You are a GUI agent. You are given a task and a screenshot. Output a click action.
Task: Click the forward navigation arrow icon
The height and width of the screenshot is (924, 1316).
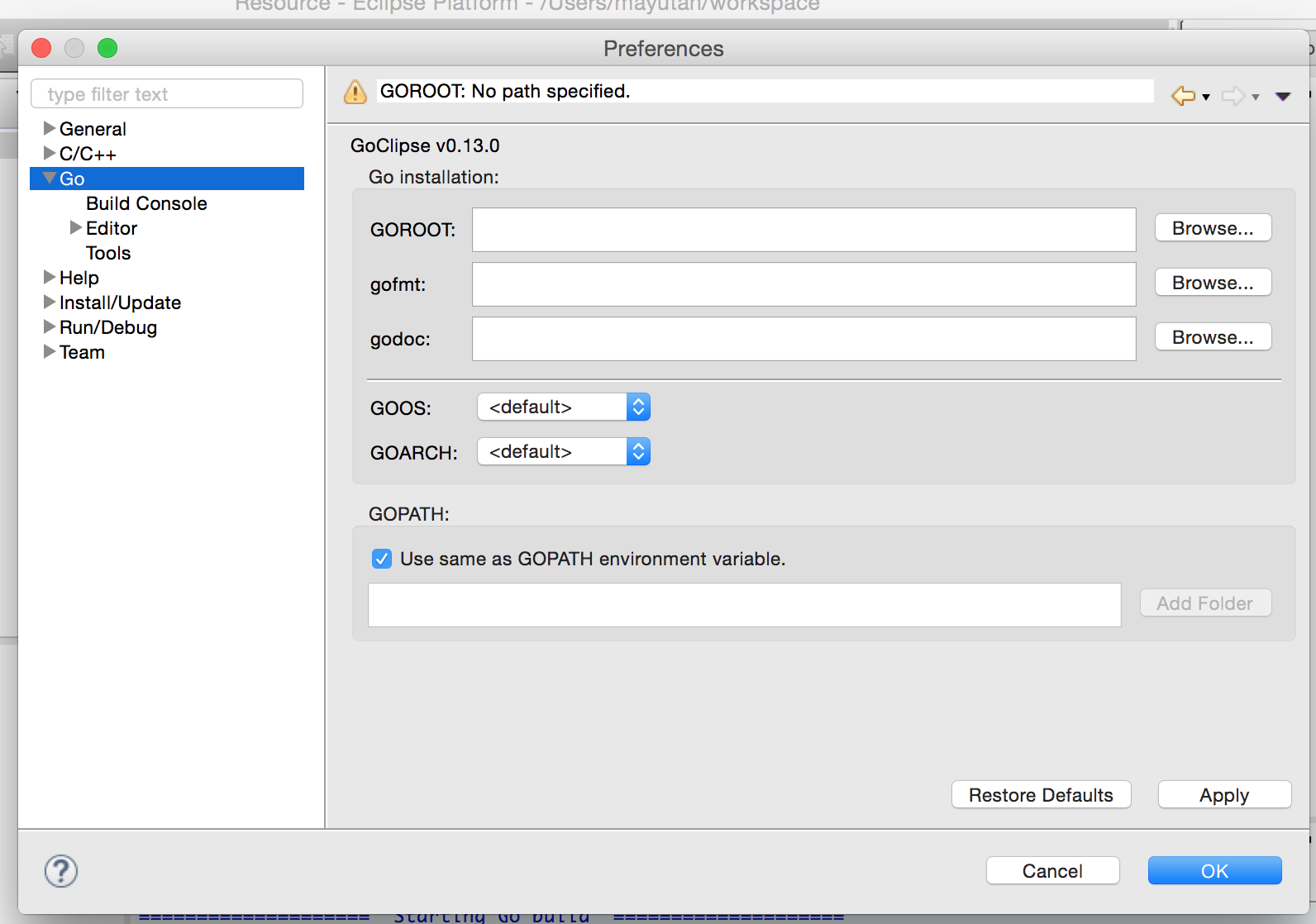1233,96
